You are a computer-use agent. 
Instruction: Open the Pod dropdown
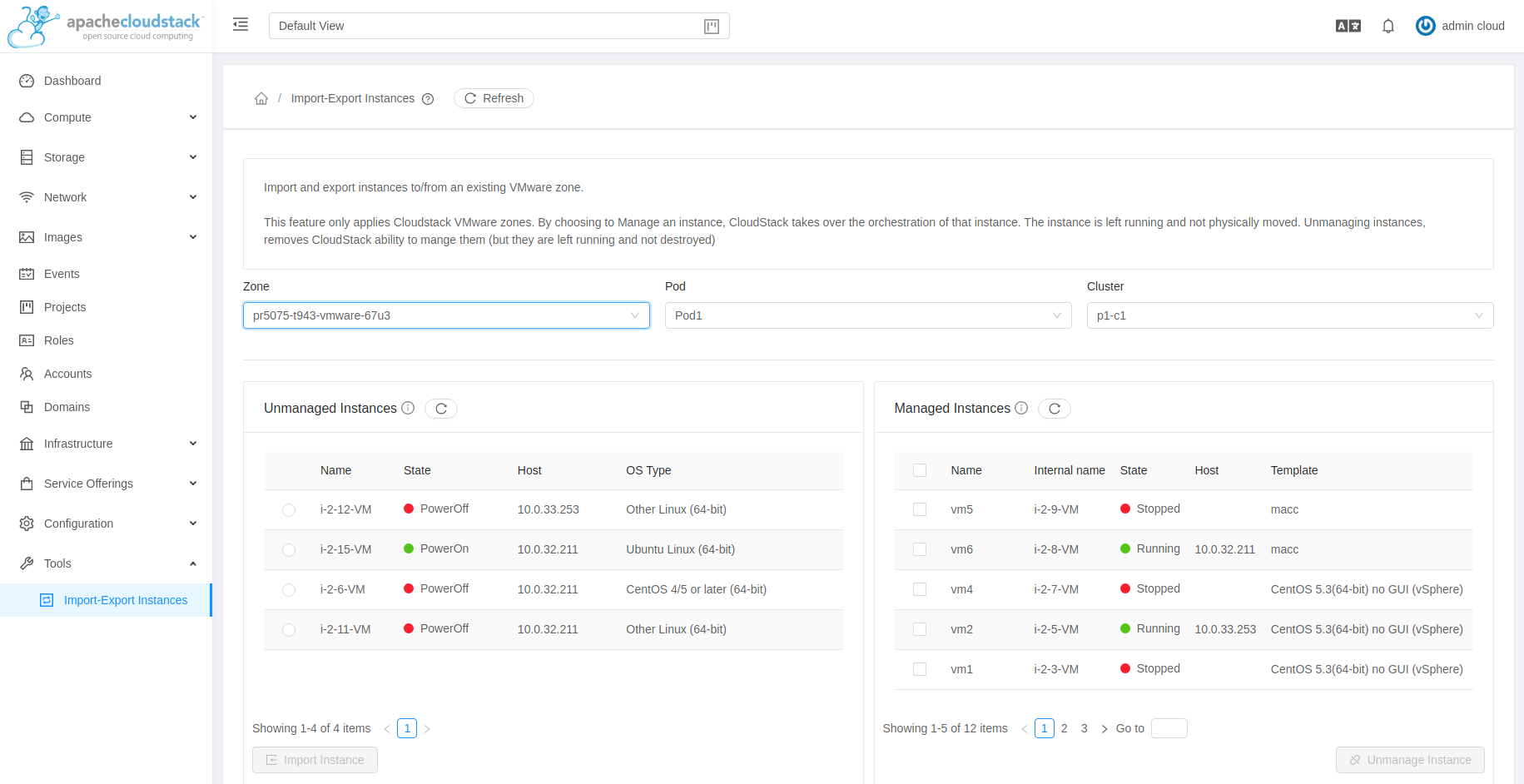click(x=868, y=315)
